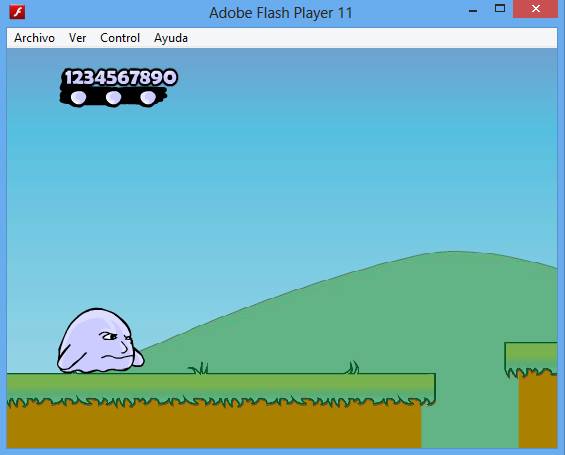Click the first life egg icon
565x455 pixels.
point(78,97)
